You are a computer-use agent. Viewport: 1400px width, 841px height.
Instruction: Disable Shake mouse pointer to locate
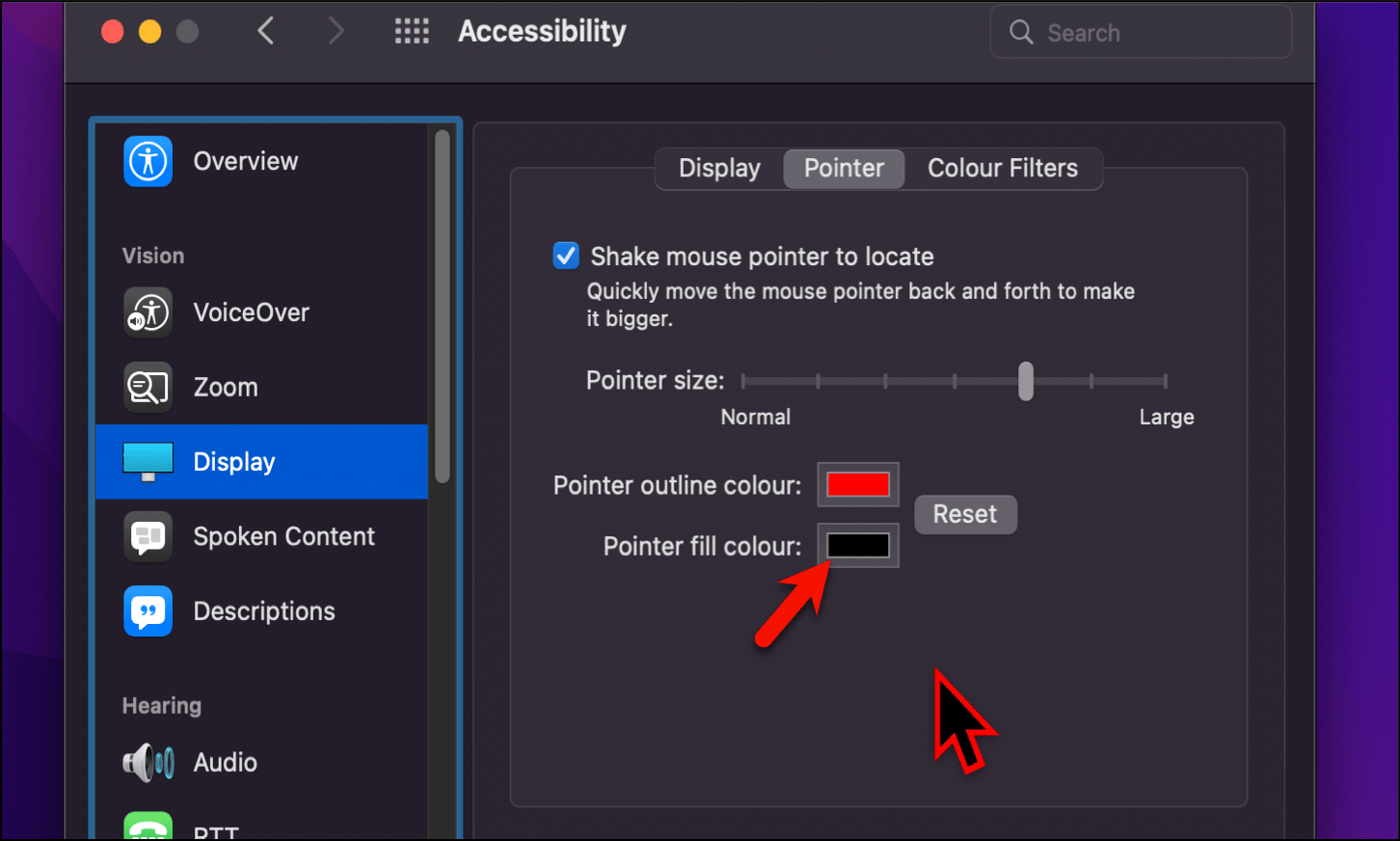coord(566,256)
